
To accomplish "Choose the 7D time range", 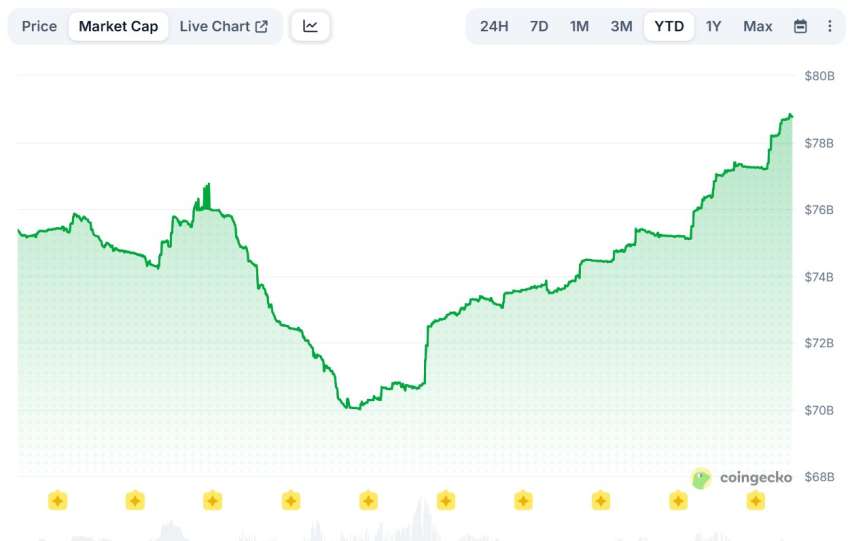I will pyautogui.click(x=538, y=26).
